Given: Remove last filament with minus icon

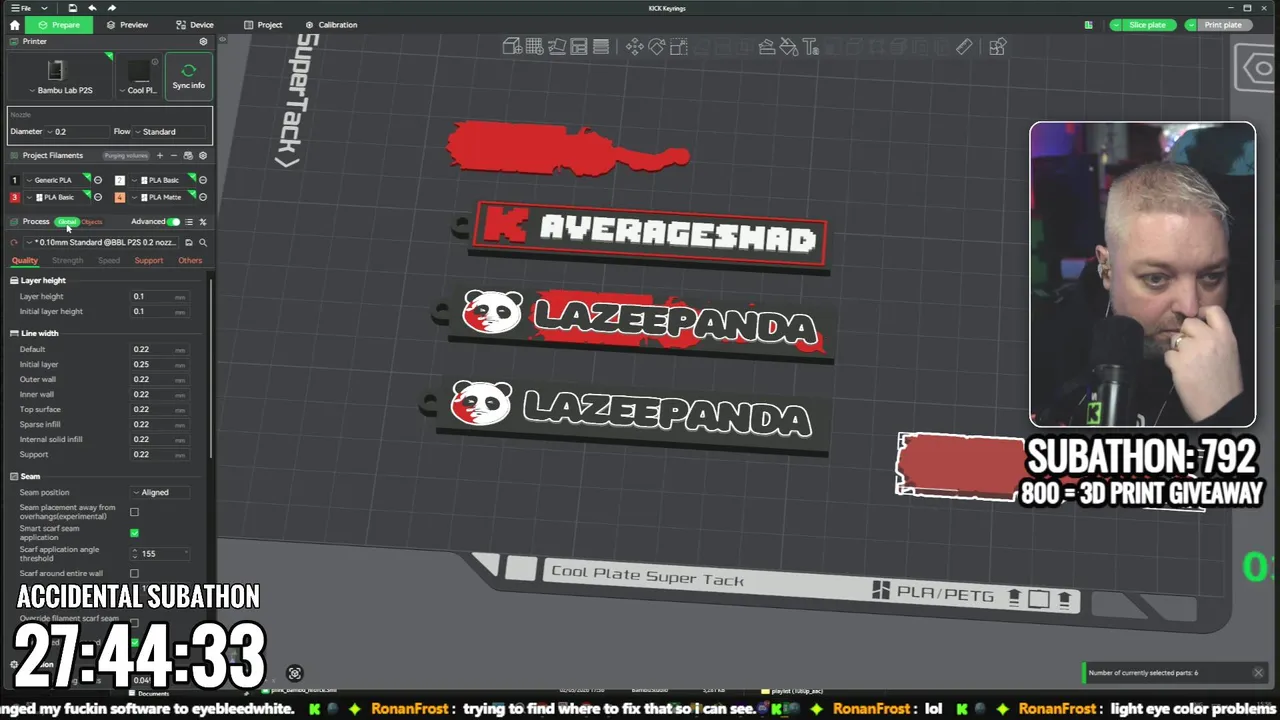Looking at the screenshot, I should (x=173, y=155).
